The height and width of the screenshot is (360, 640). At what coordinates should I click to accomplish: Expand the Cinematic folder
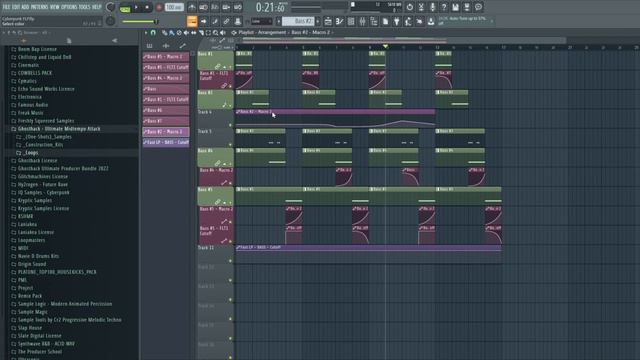[28, 65]
